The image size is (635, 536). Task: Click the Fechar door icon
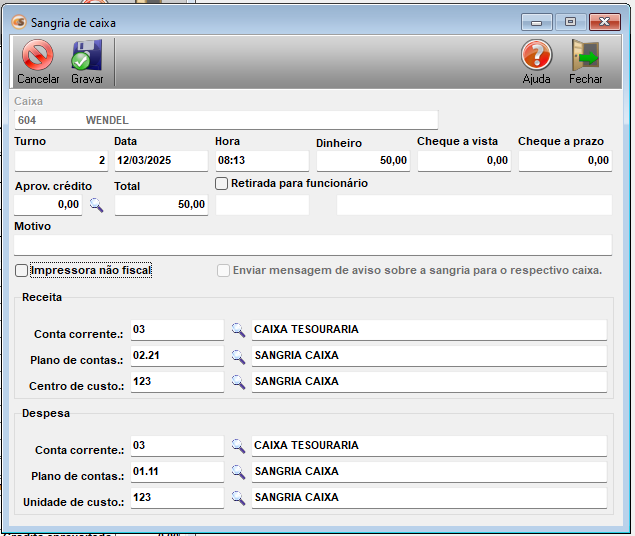585,56
